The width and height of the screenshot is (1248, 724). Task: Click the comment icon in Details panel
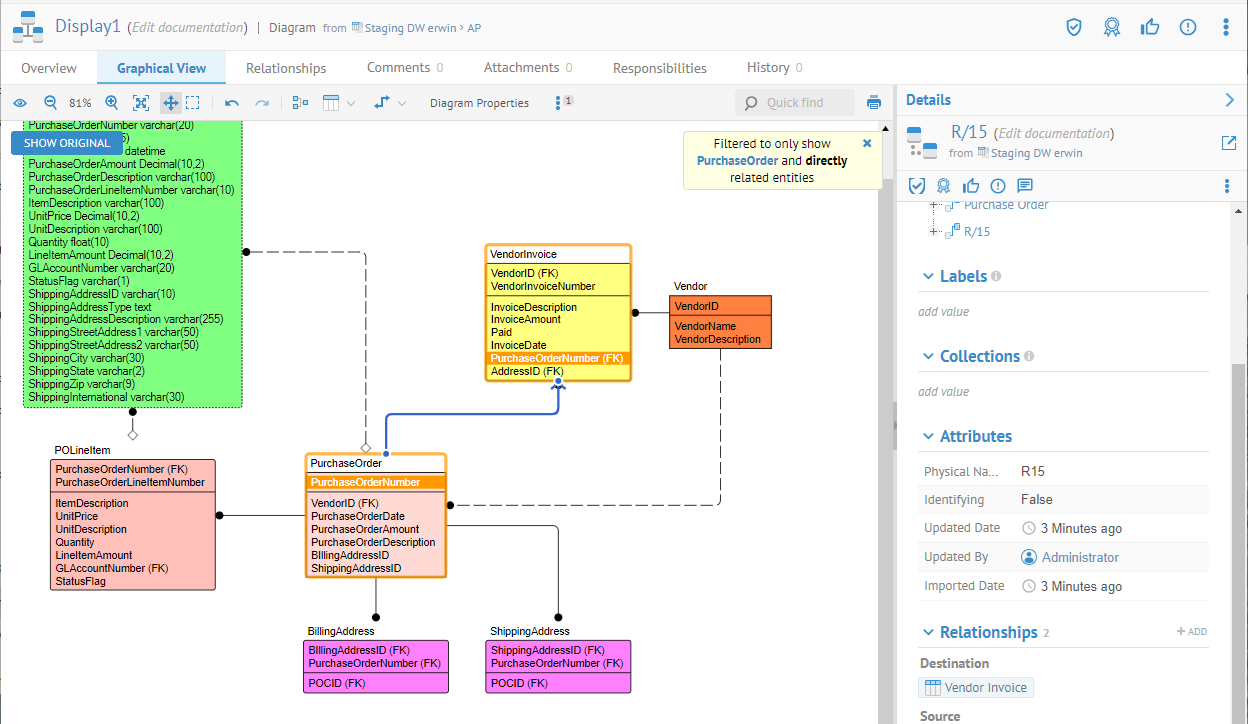point(1025,186)
